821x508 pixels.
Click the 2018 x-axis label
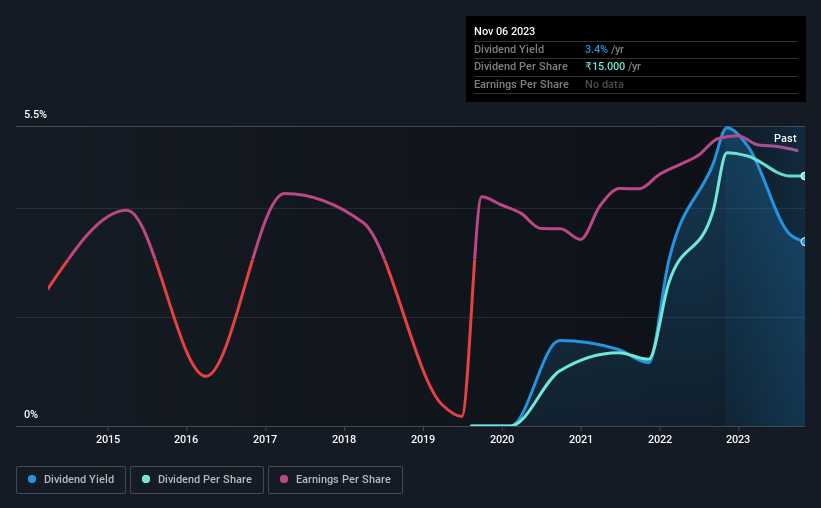click(344, 439)
